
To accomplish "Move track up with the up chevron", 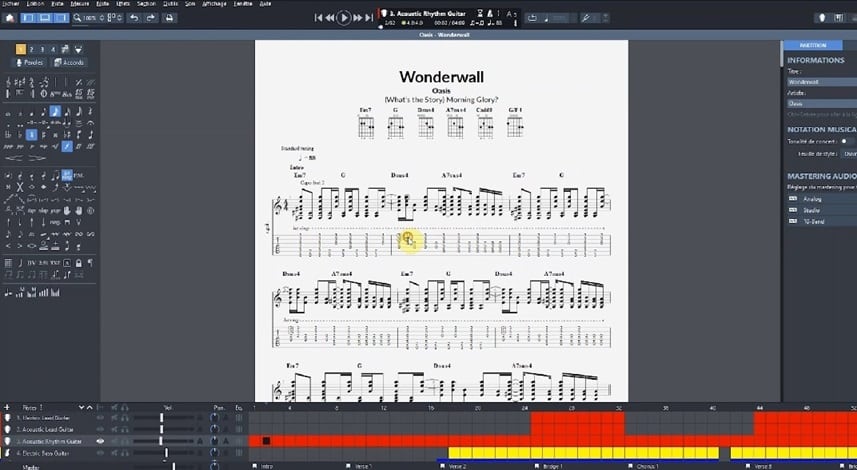I will tap(90, 407).
